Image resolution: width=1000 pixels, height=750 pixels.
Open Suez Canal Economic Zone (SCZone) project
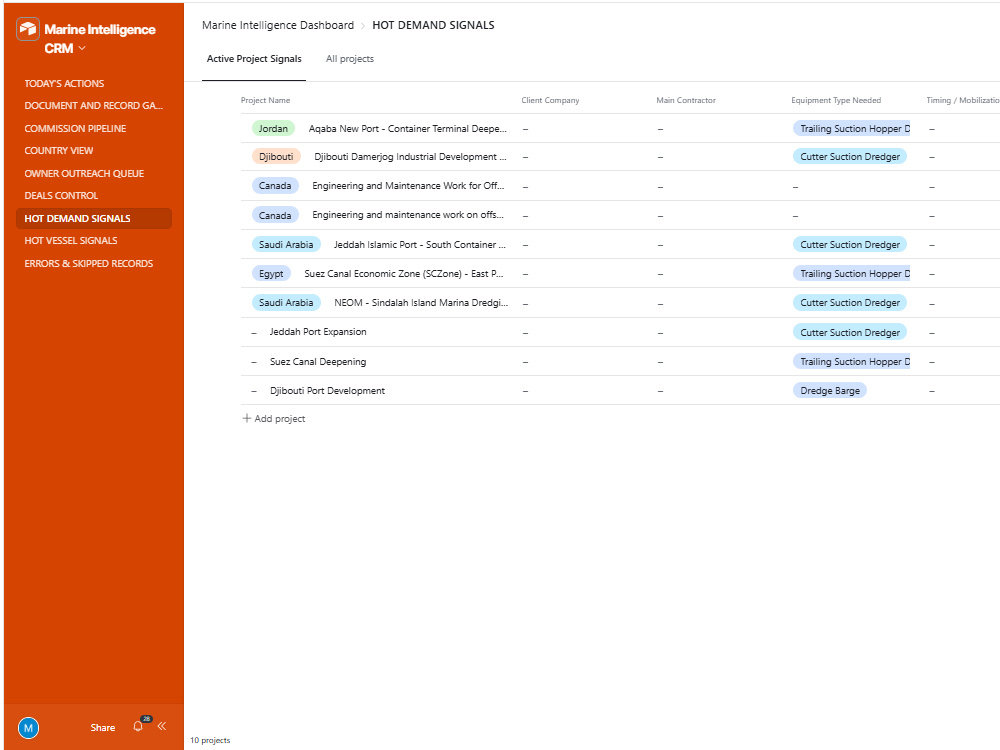pyautogui.click(x=404, y=274)
